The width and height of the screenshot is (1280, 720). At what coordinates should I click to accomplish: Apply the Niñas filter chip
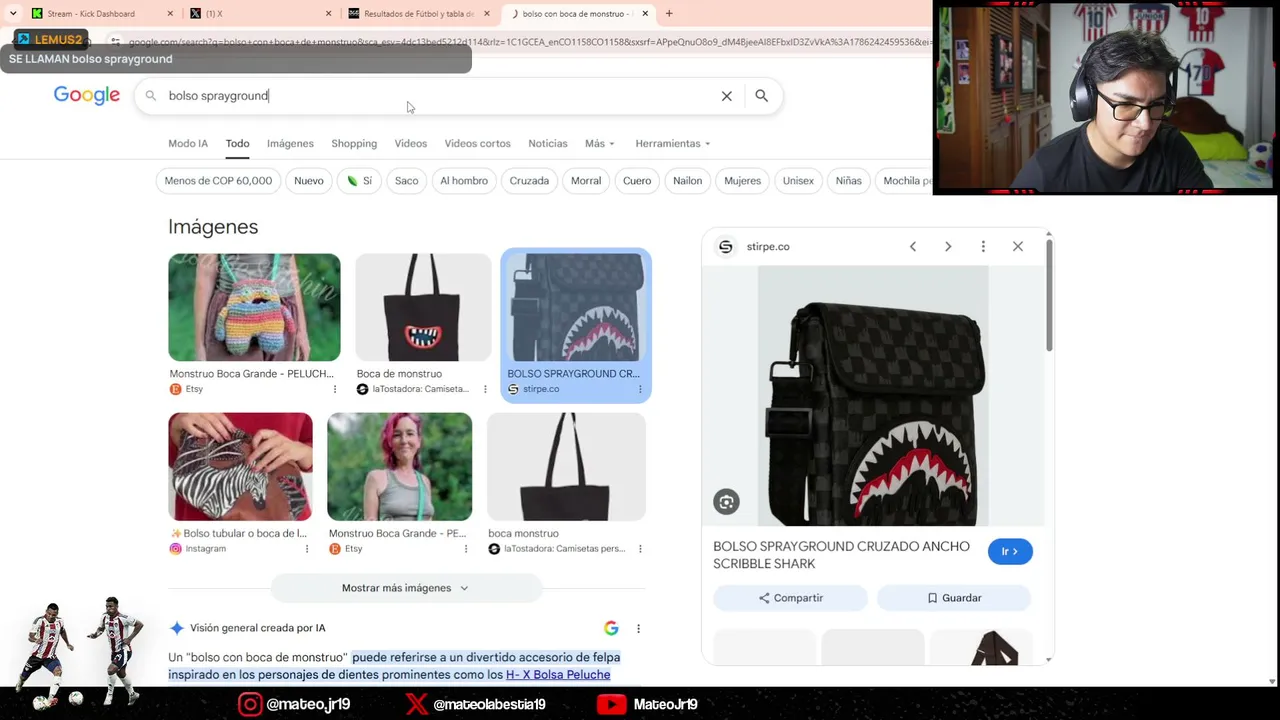click(x=848, y=181)
